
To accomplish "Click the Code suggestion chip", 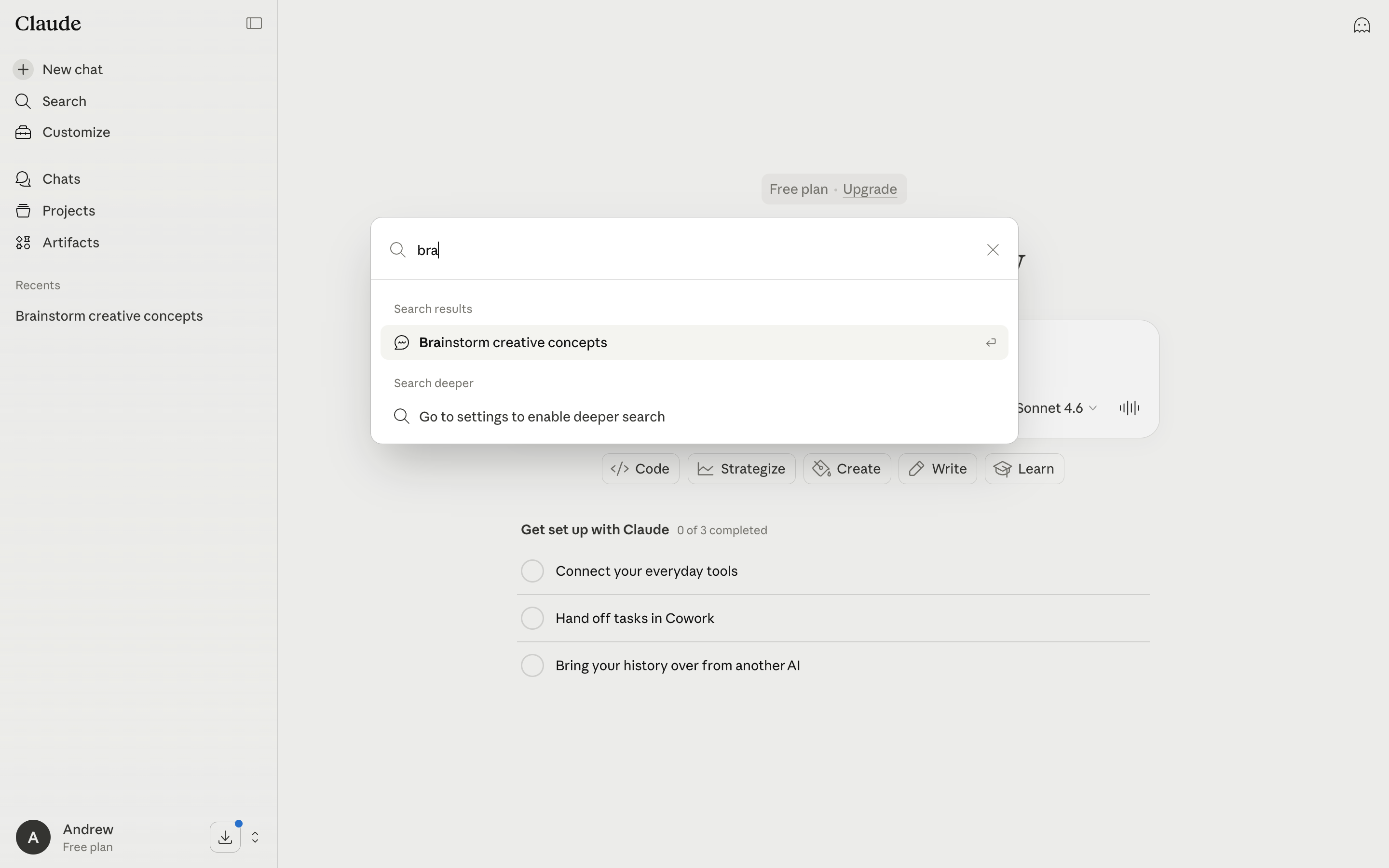I will point(640,468).
